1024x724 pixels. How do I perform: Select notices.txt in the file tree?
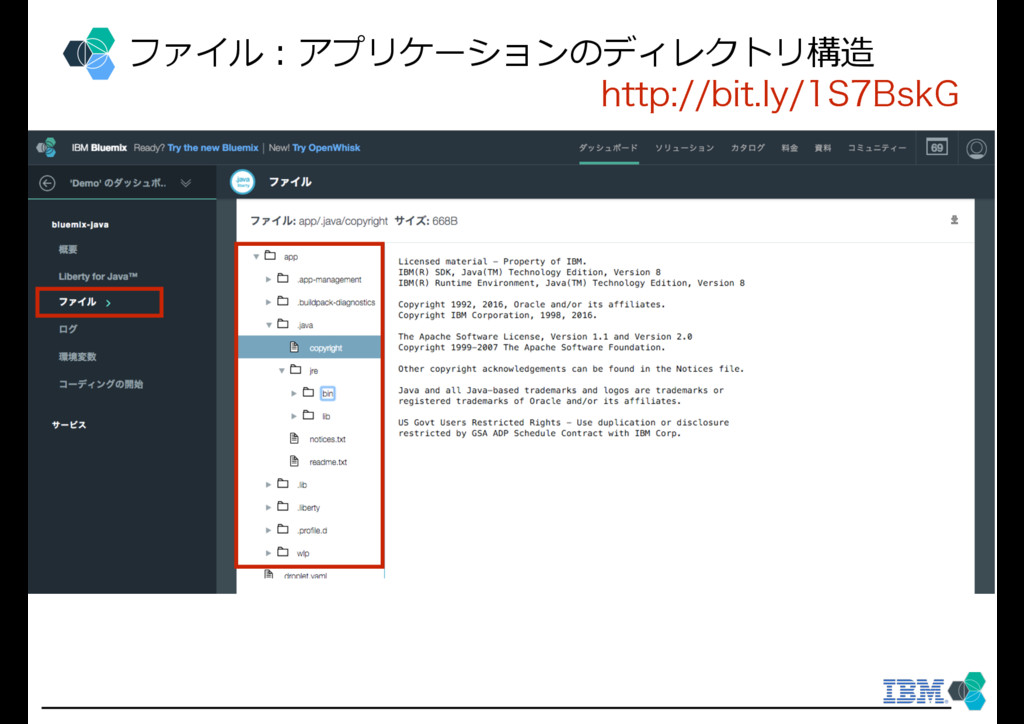click(327, 439)
